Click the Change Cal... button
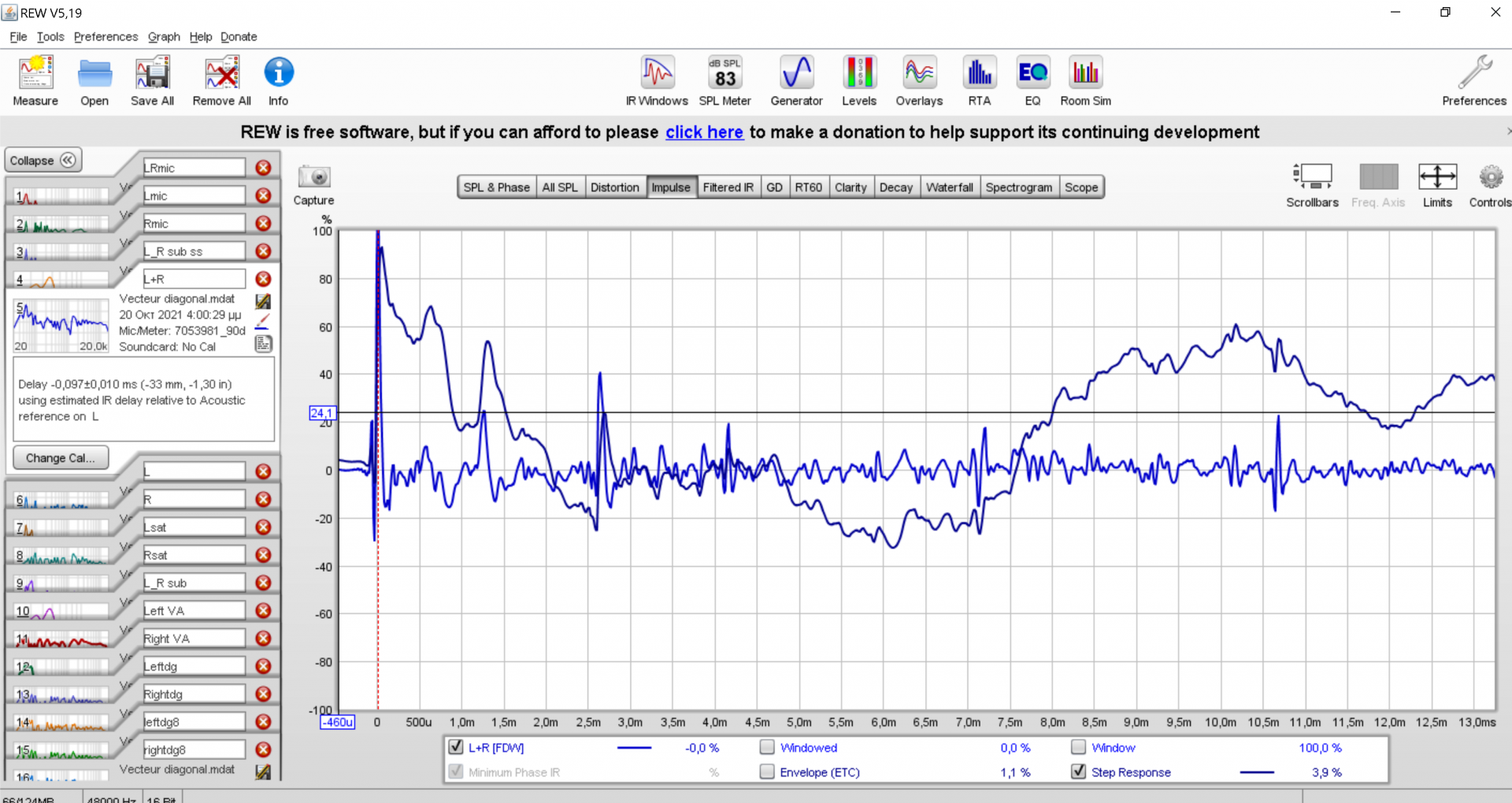1512x803 pixels. [x=61, y=457]
